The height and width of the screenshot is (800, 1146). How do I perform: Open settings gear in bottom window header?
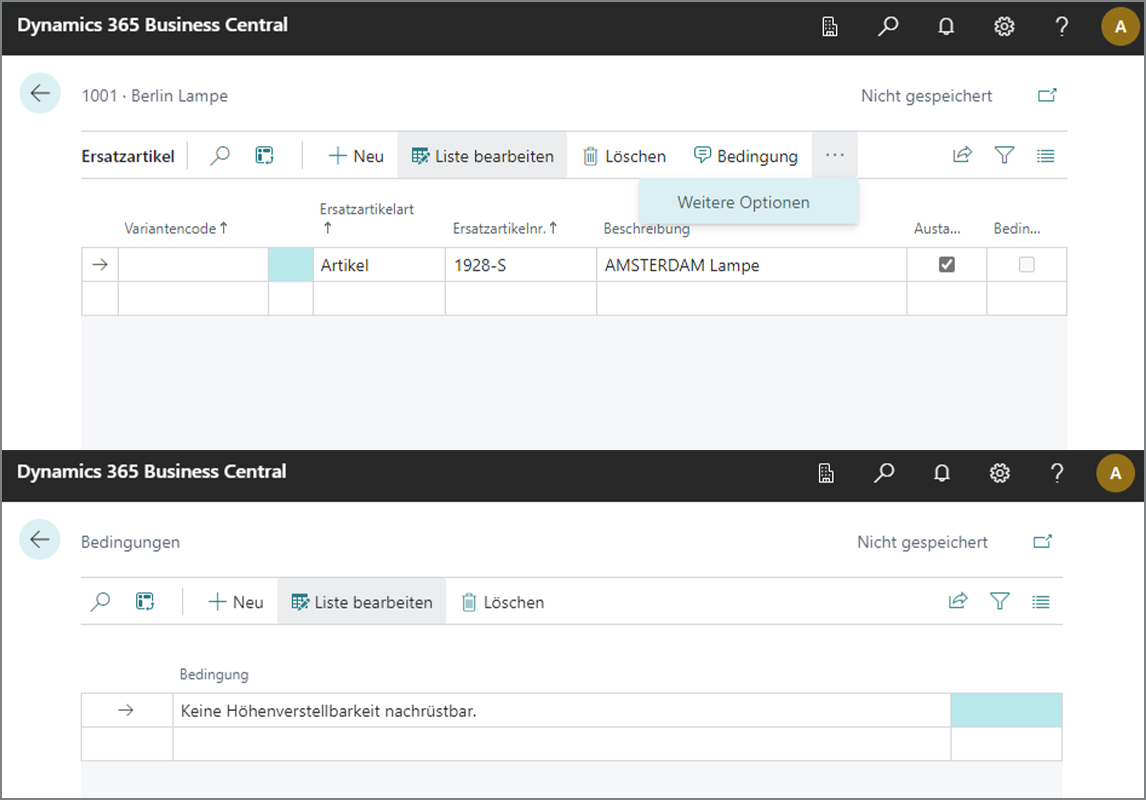(x=999, y=473)
